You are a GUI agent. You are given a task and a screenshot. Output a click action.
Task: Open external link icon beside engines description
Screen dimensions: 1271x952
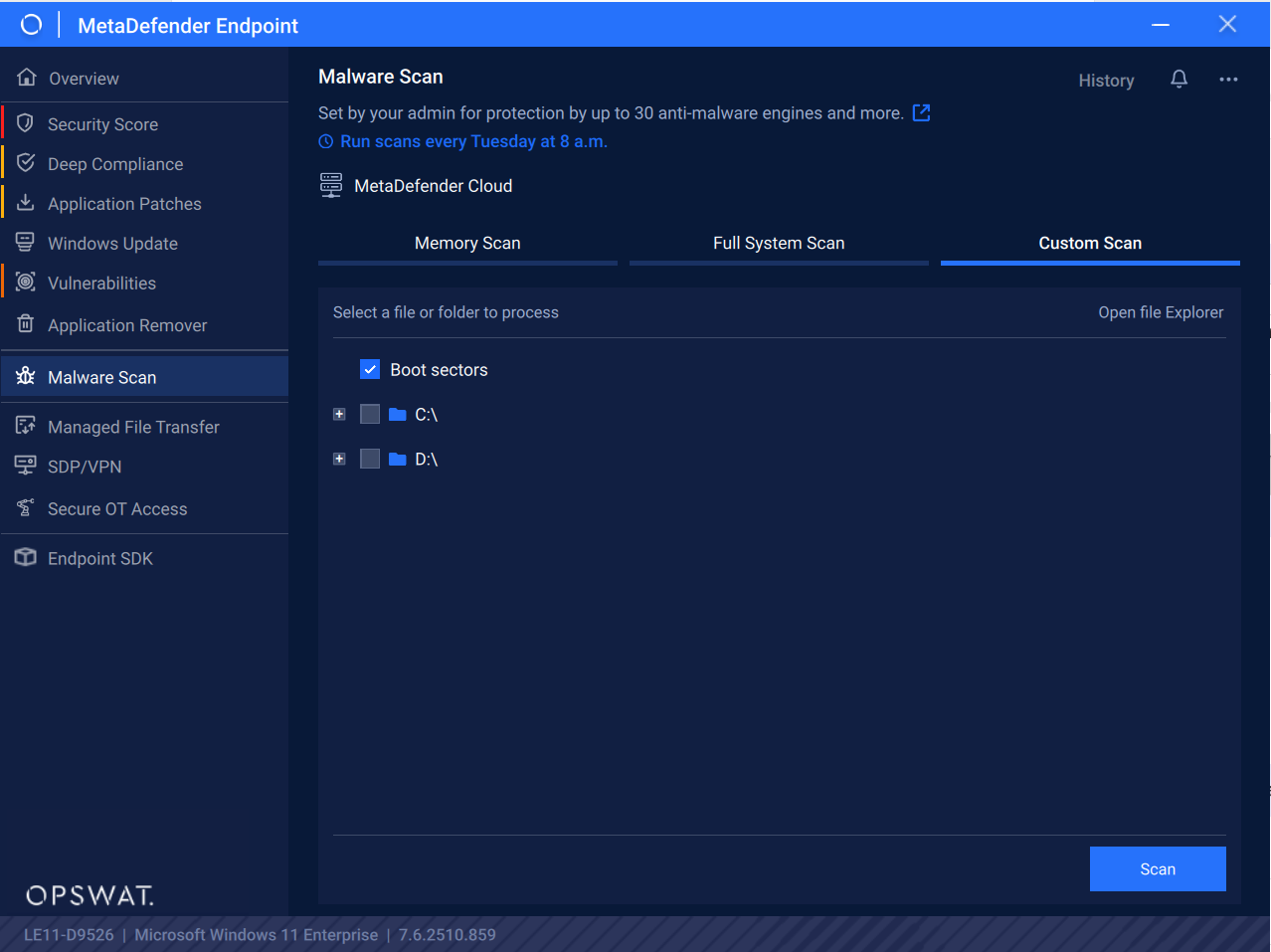[921, 113]
